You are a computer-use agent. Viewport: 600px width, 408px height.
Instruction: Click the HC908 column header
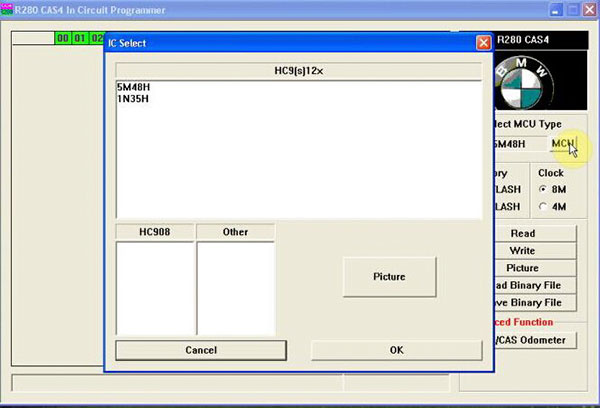point(155,232)
